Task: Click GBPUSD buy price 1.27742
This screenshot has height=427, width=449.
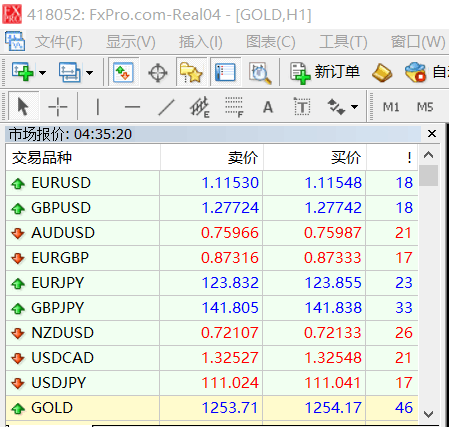Action: 333,208
